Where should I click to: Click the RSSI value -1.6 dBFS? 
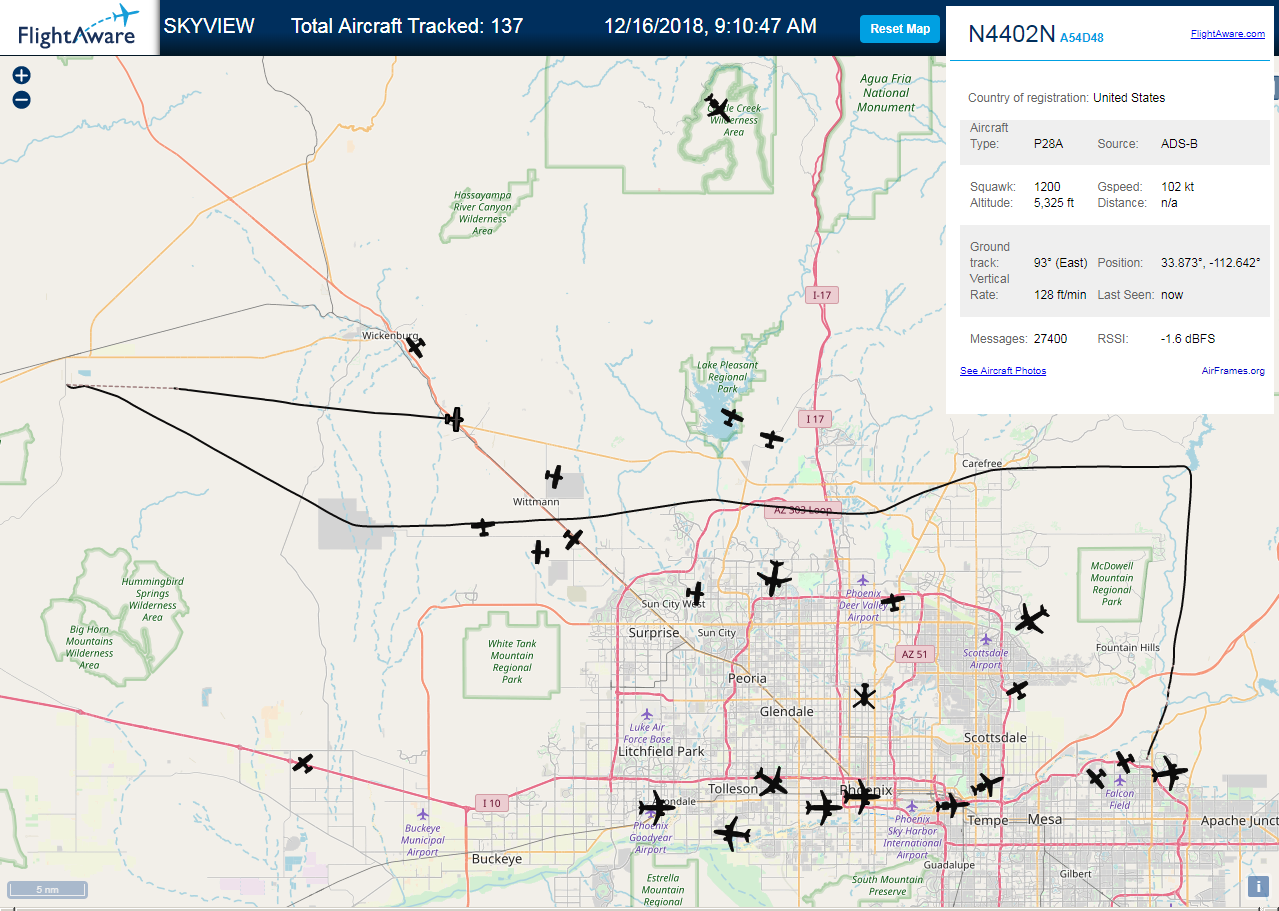1188,339
